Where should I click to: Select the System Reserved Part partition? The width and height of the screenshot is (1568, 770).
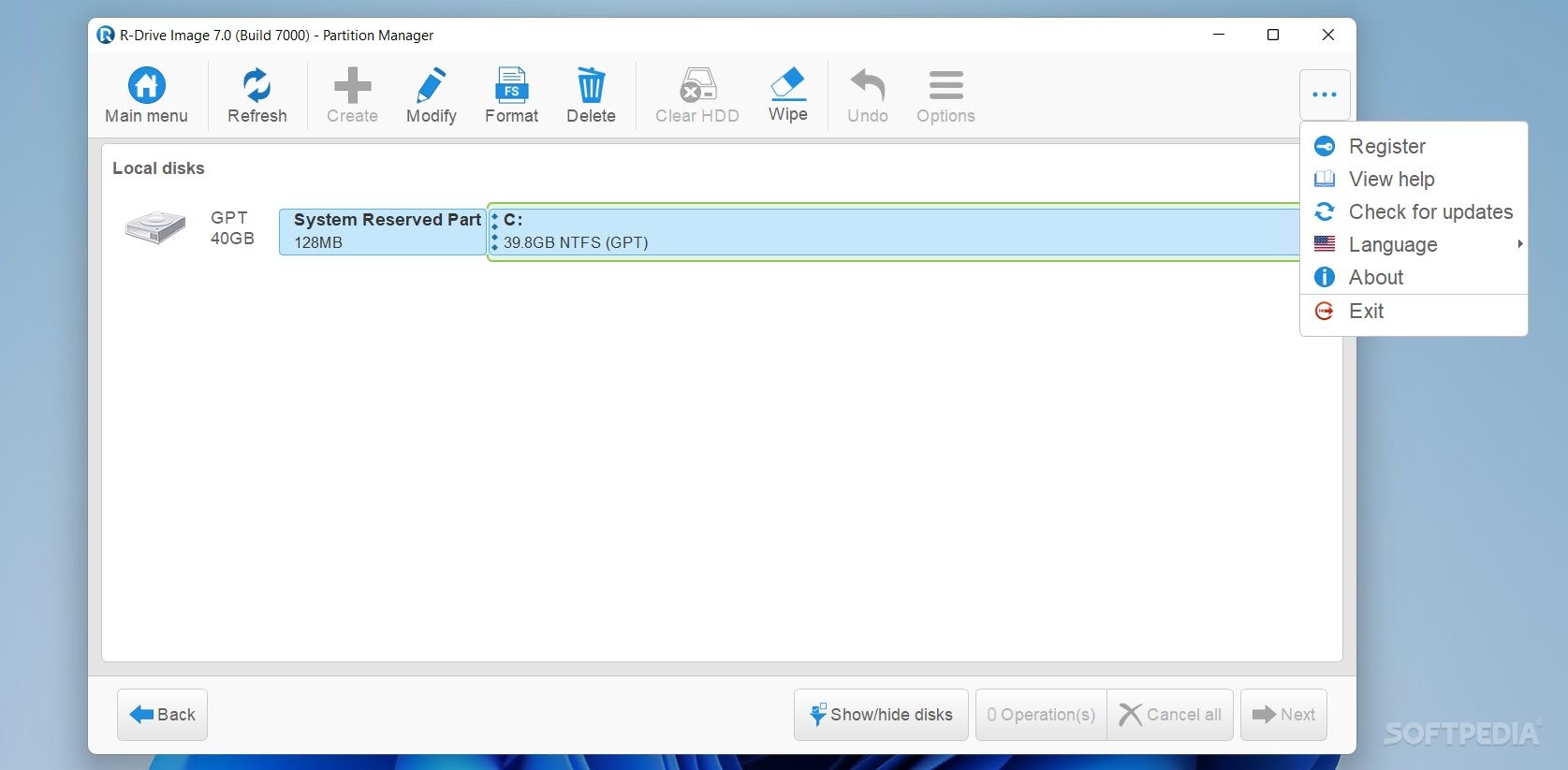(382, 231)
